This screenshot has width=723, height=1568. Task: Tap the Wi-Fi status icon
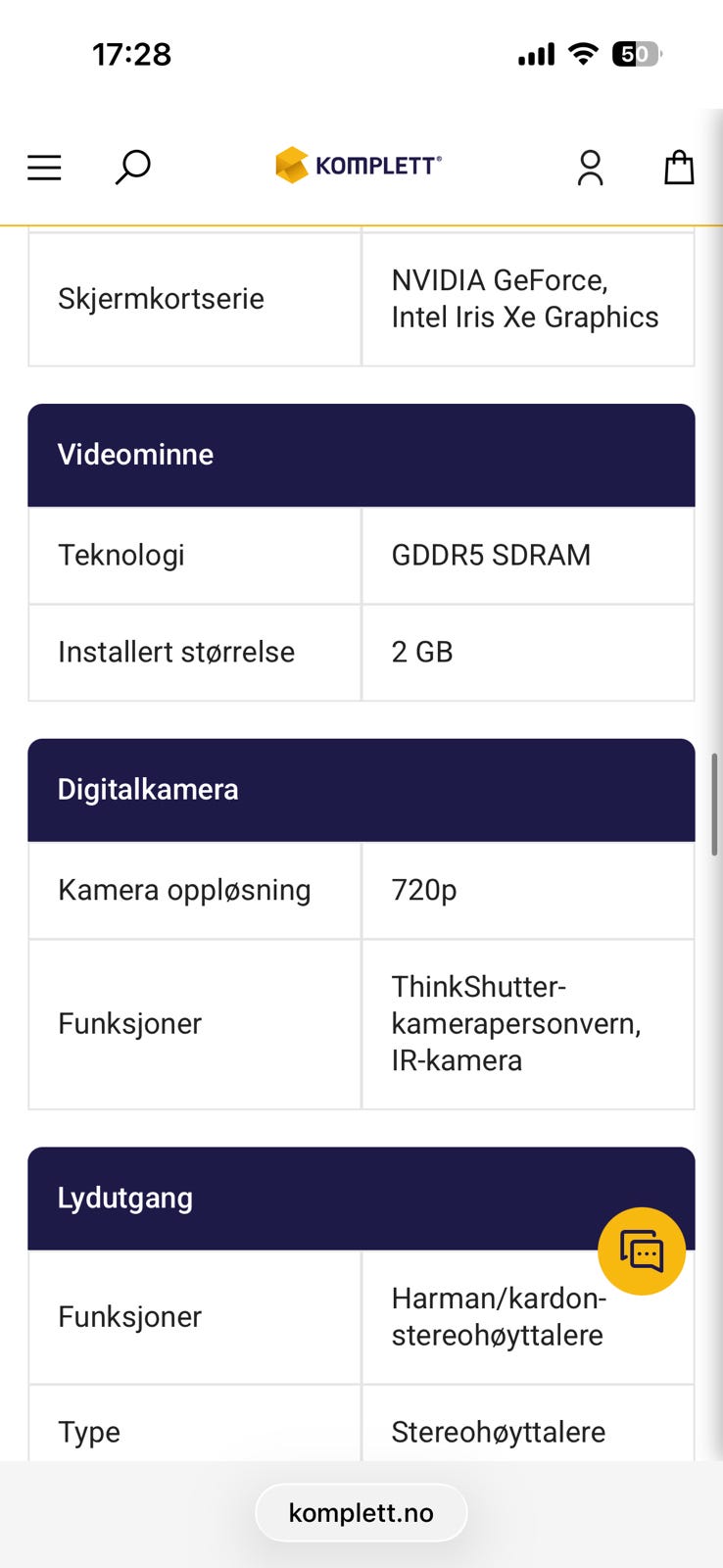583,54
